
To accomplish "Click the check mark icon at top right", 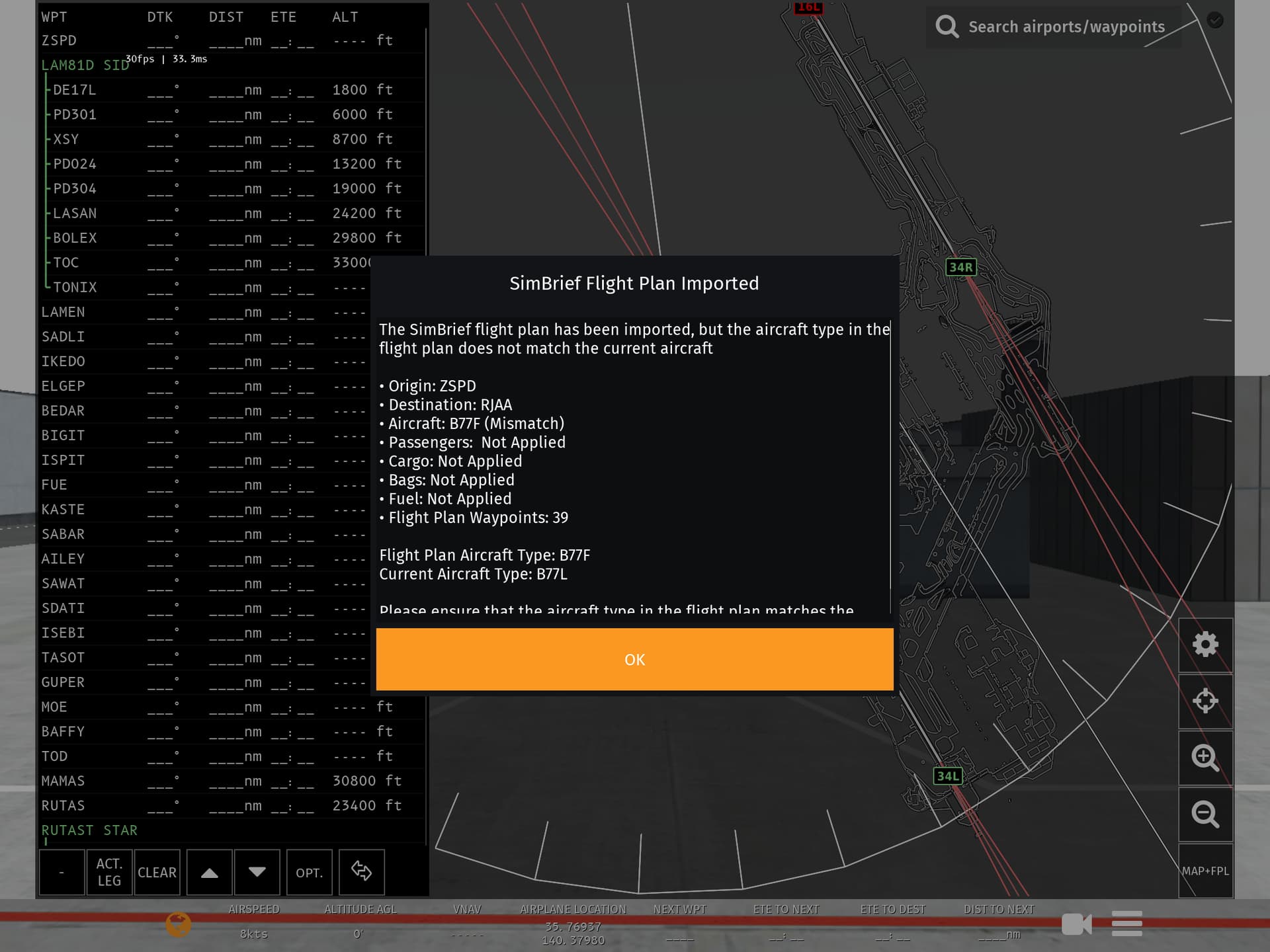I will (x=1215, y=20).
